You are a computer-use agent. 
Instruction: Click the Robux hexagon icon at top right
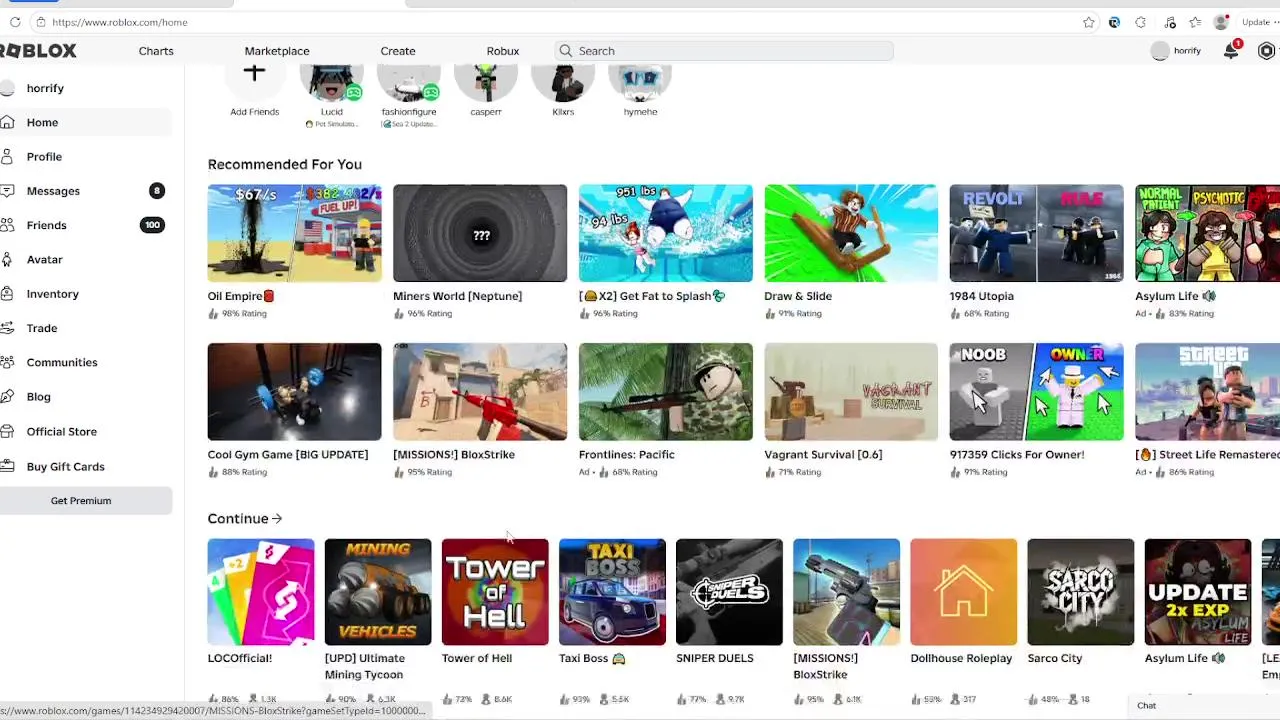[x=1267, y=51]
